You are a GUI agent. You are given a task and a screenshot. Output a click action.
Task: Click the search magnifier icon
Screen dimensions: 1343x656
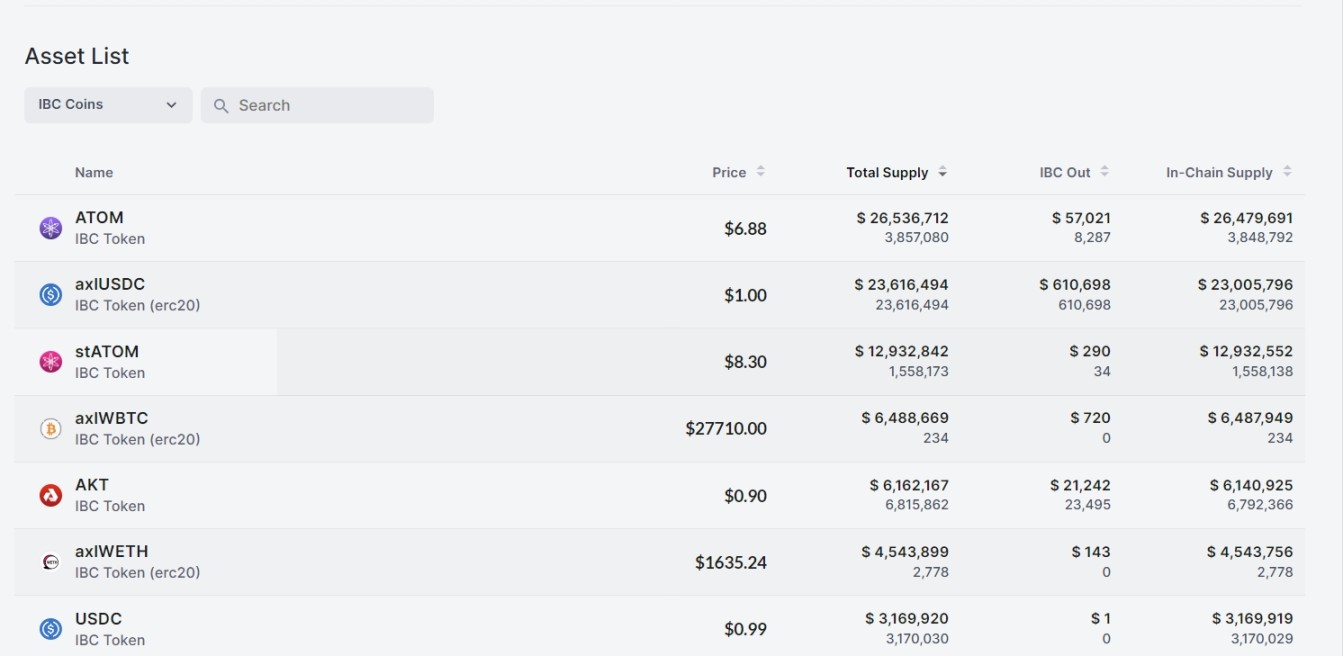tap(221, 106)
